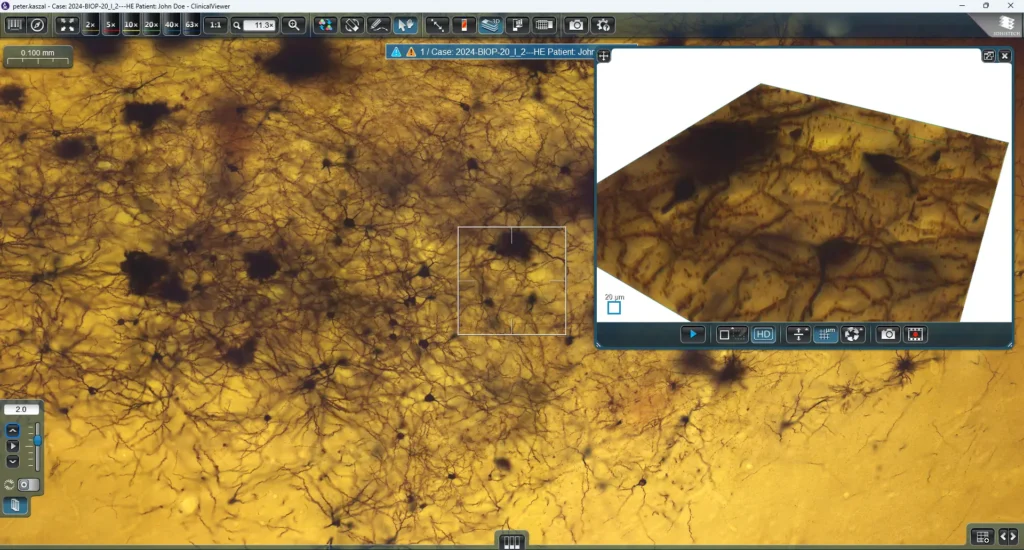This screenshot has height=550, width=1024.
Task: Click the orange warning triangle in case banner
Action: point(411,52)
